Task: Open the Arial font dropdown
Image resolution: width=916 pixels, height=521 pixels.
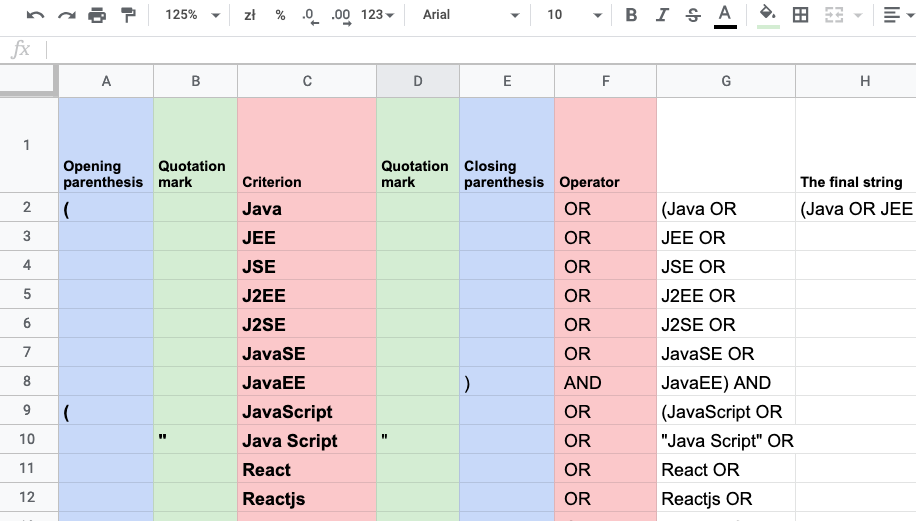Action: click(471, 15)
